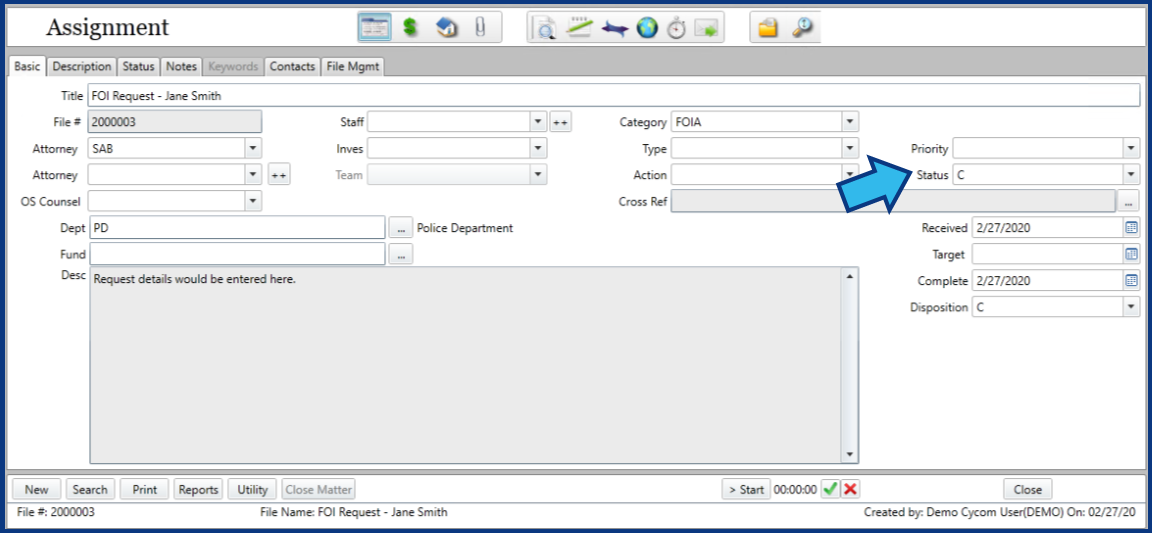Switch to the Basic tab
The height and width of the screenshot is (534, 1153).
click(27, 66)
